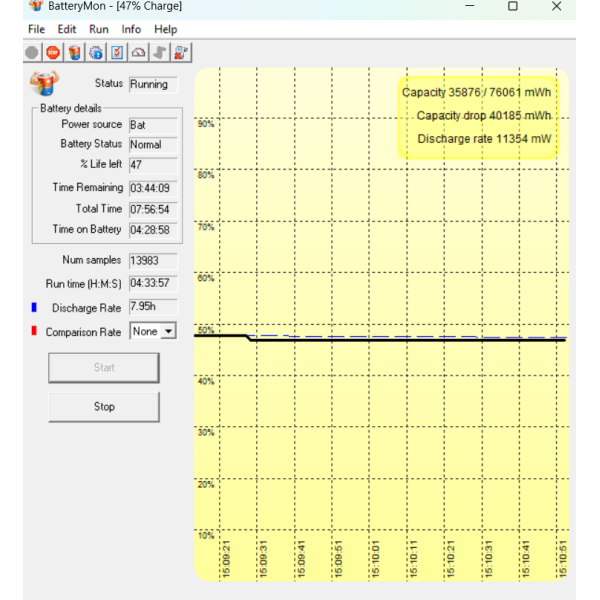Click the greyed-out octagon start toolbar icon
Screen dimensions: 600x600
[x=32, y=52]
